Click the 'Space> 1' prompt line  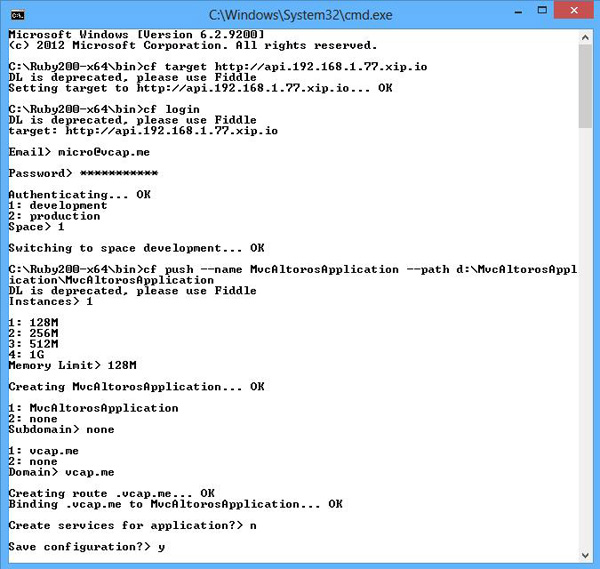(36, 227)
